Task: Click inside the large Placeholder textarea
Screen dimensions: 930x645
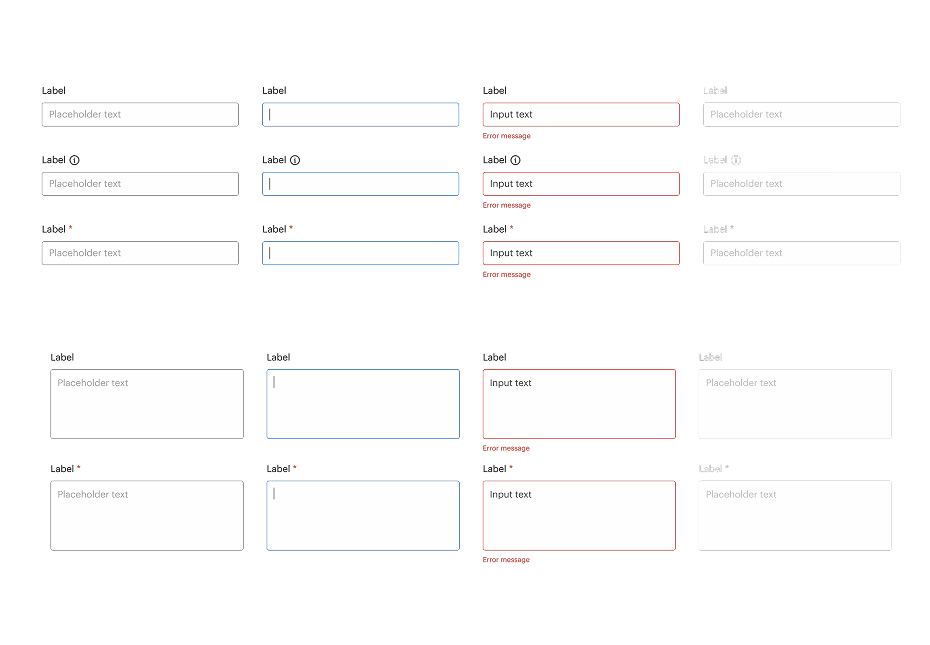Action: tap(146, 404)
